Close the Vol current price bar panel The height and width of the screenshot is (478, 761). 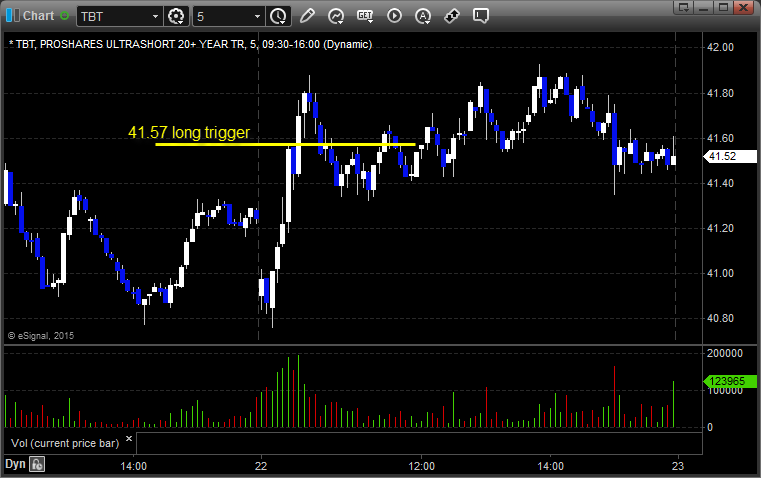129,439
